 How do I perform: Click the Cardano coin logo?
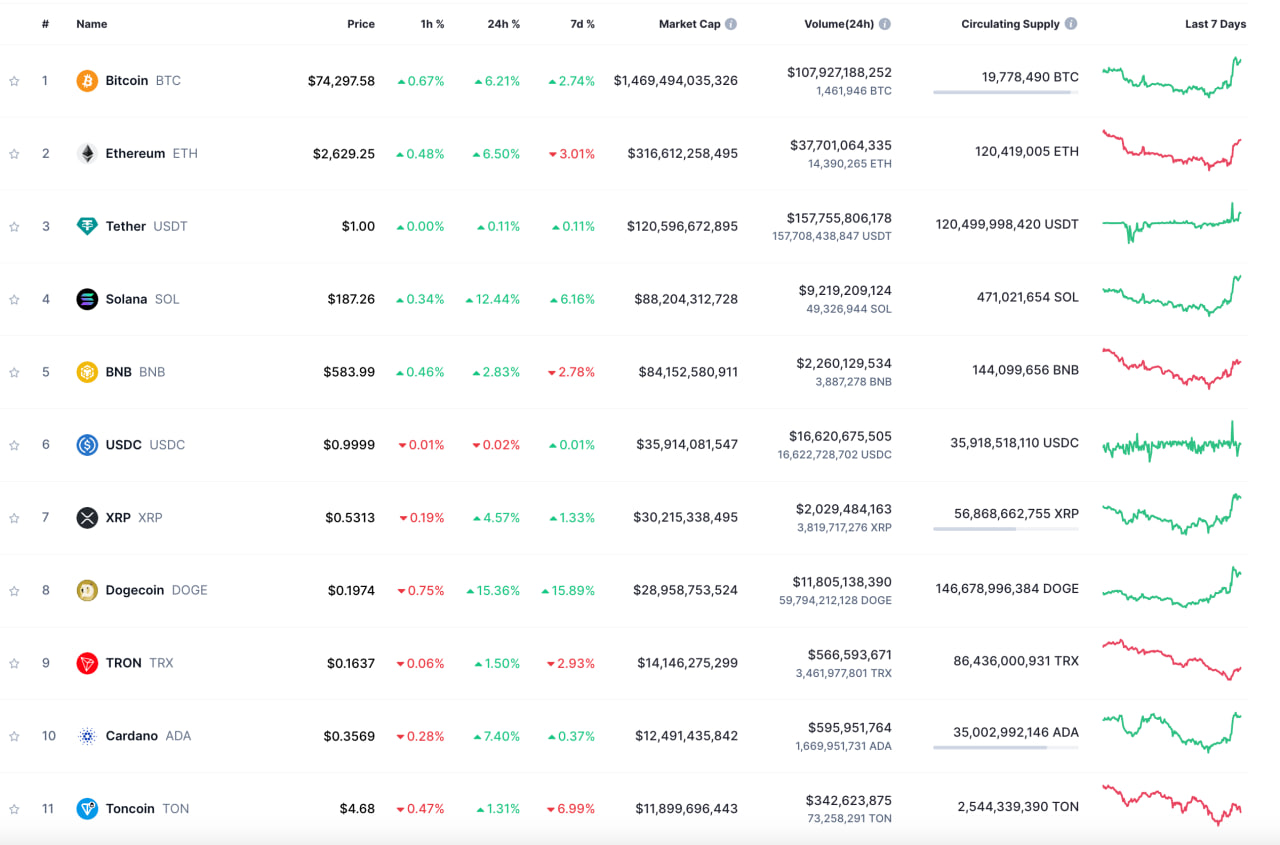[x=87, y=736]
